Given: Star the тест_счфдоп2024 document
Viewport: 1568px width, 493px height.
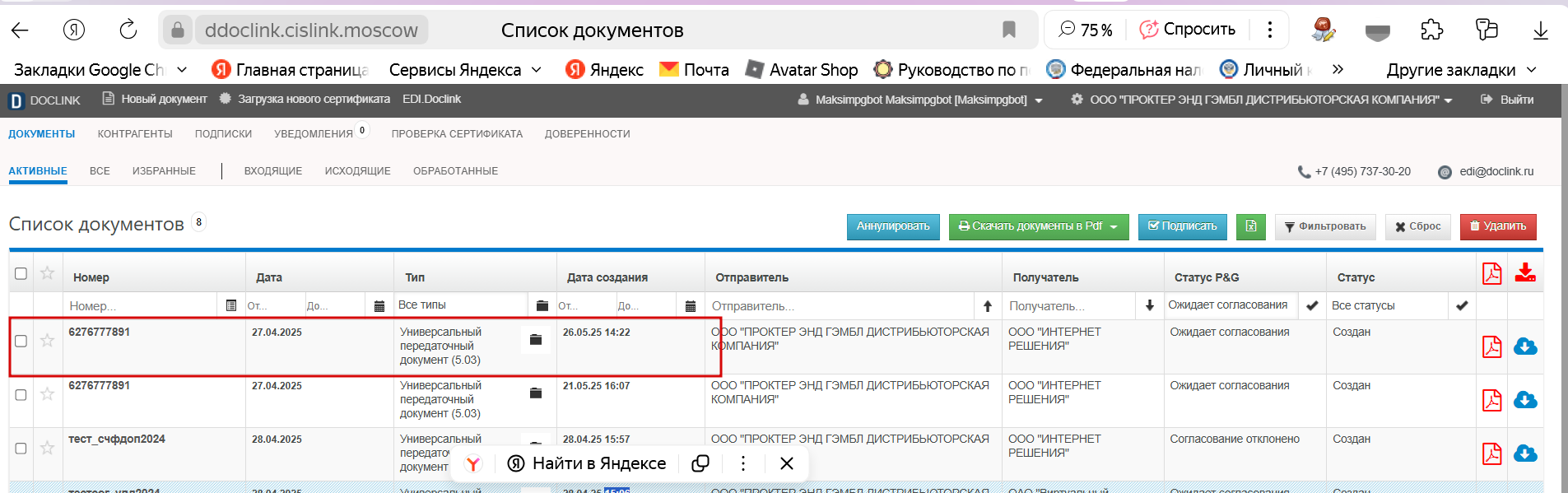Looking at the screenshot, I should pyautogui.click(x=47, y=448).
